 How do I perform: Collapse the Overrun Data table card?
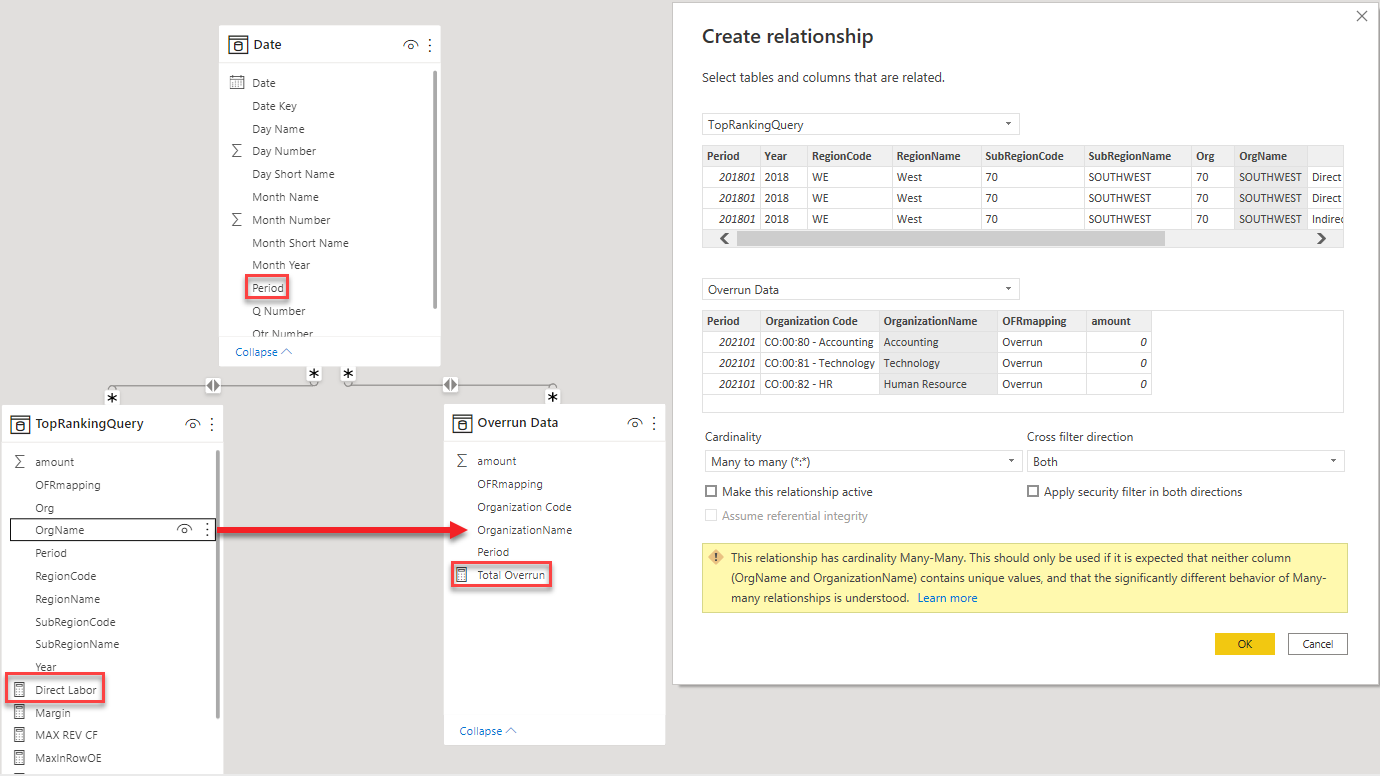click(488, 731)
